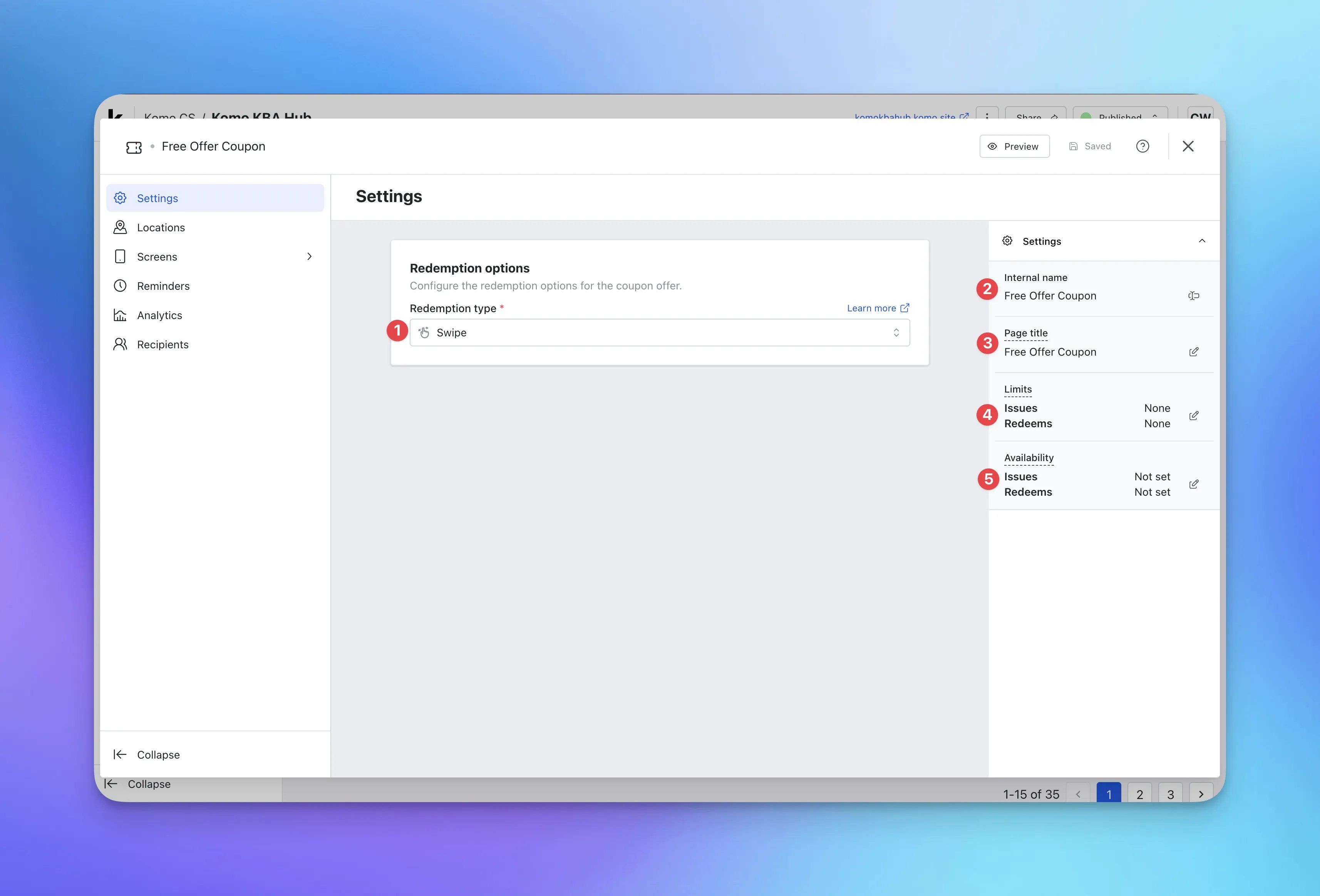The image size is (1320, 896).
Task: Edit Availability with the pencil icon
Action: tap(1194, 484)
